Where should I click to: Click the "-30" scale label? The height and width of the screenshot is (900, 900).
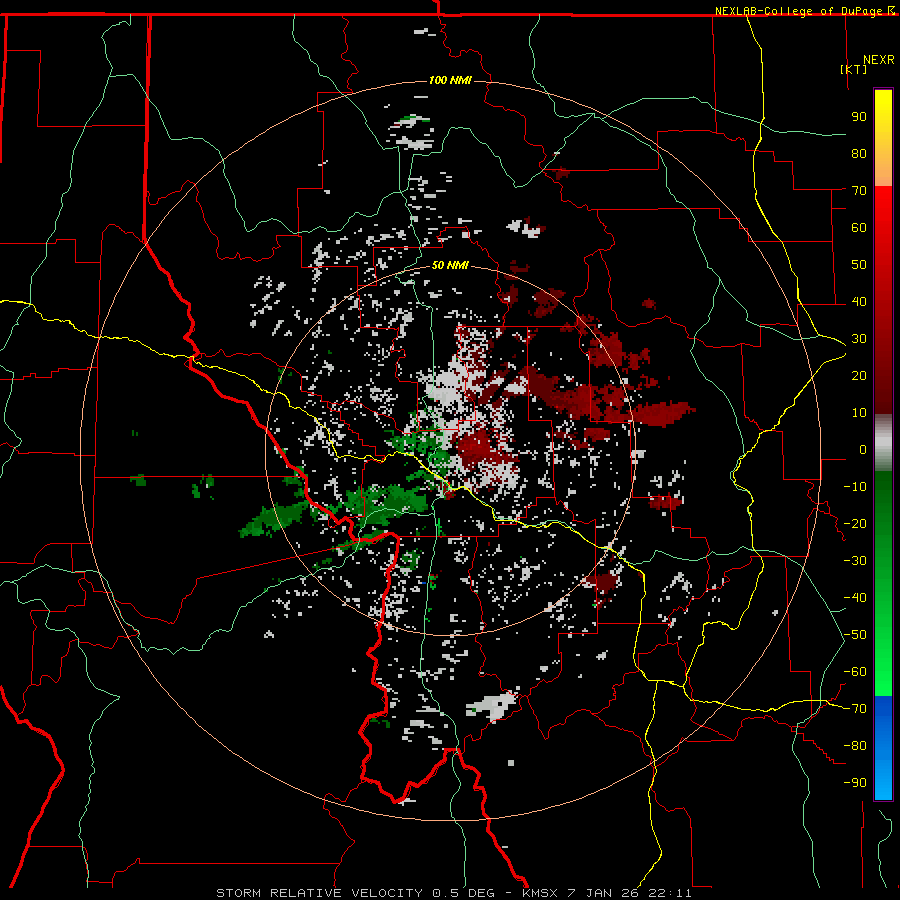pyautogui.click(x=855, y=561)
